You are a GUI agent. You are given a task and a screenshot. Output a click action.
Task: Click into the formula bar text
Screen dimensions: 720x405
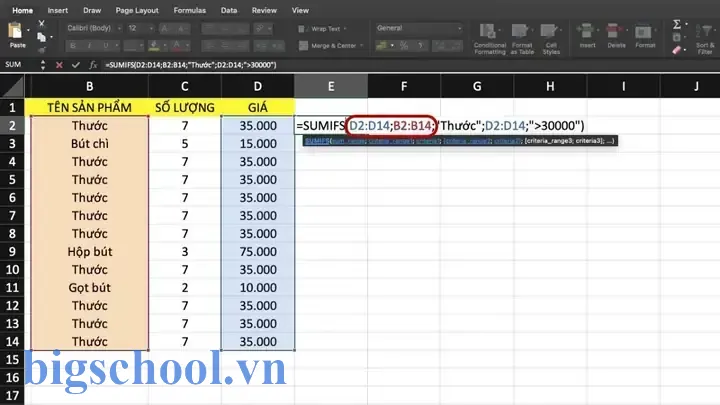coord(191,65)
